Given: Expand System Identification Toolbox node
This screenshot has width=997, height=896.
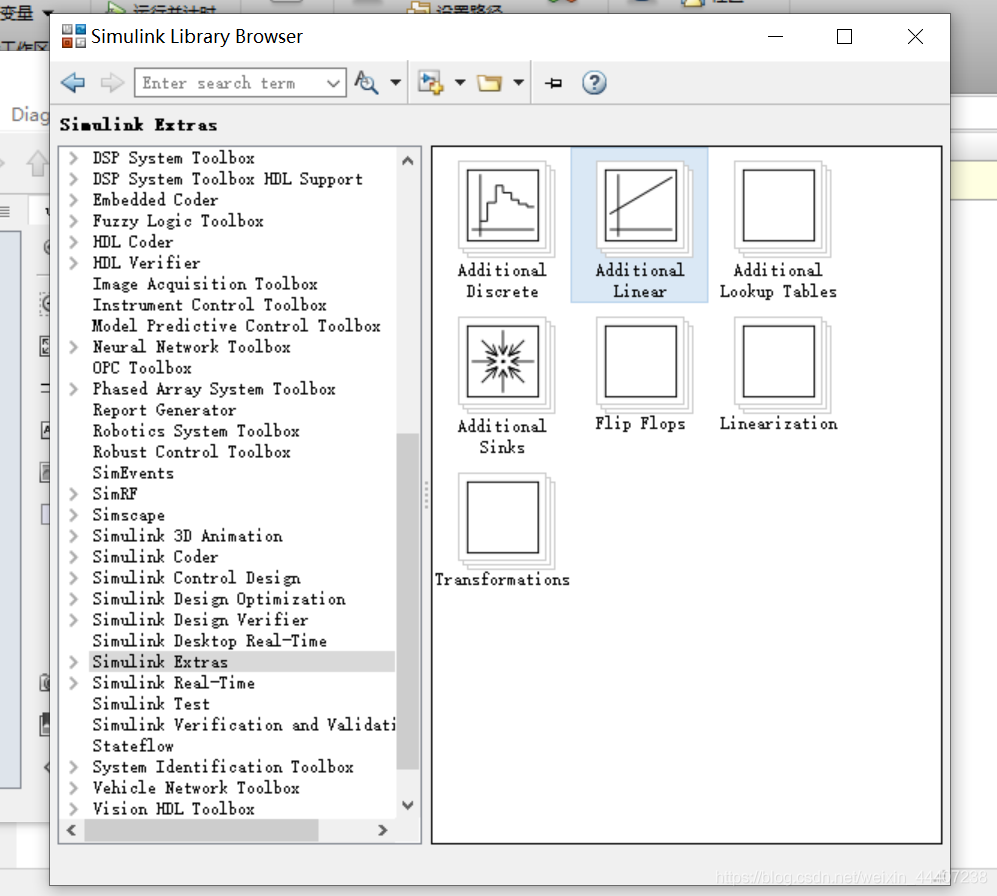Looking at the screenshot, I should 74,766.
